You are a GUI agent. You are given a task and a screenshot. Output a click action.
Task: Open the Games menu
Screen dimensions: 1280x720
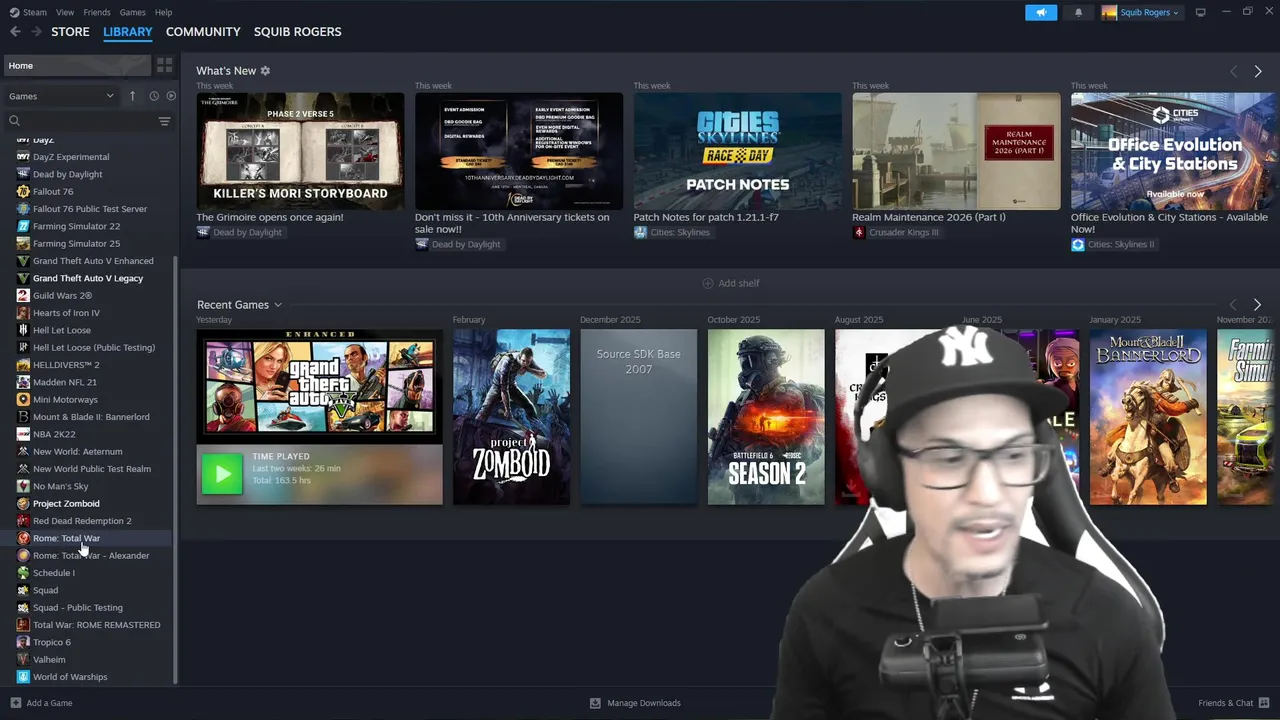[x=132, y=12]
